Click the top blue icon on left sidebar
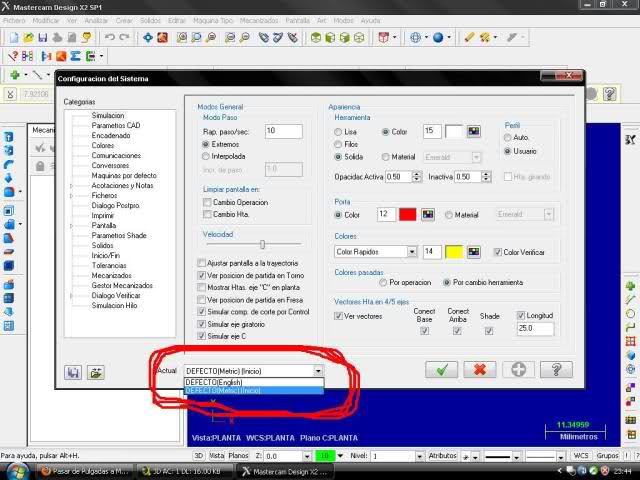Image resolution: width=640 pixels, height=480 pixels. click(9, 136)
